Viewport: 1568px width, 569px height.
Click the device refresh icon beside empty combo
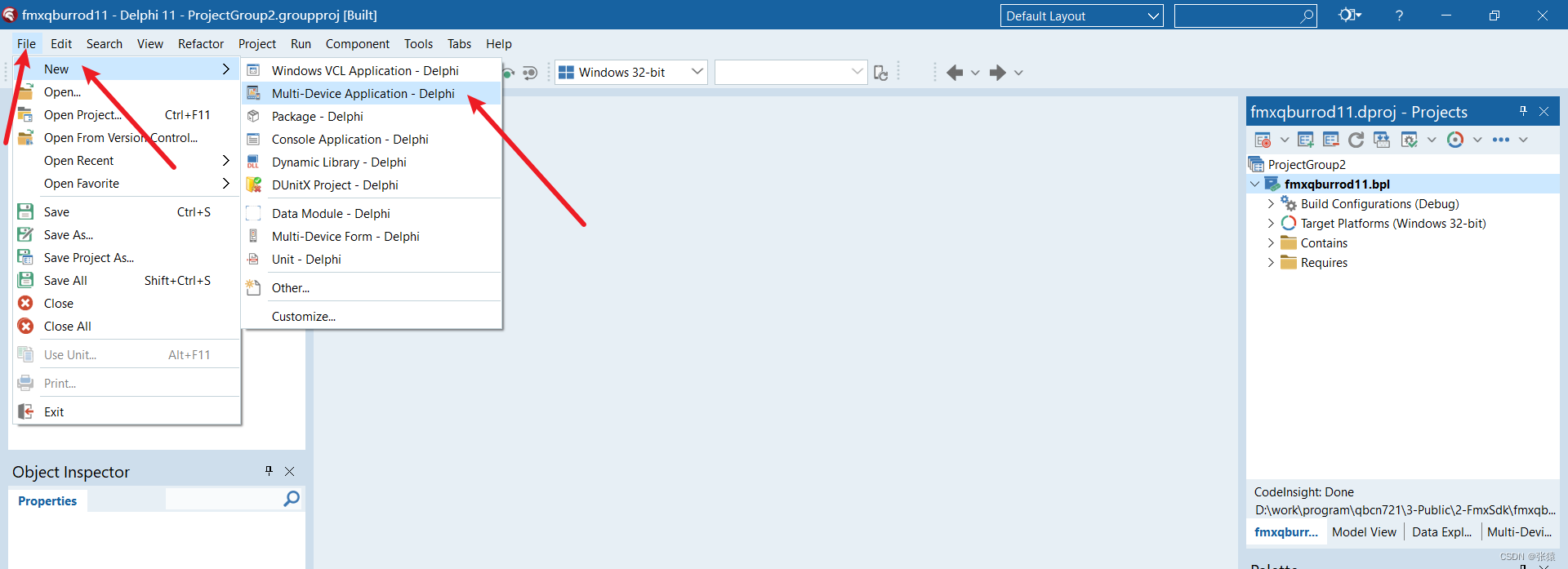tap(880, 73)
